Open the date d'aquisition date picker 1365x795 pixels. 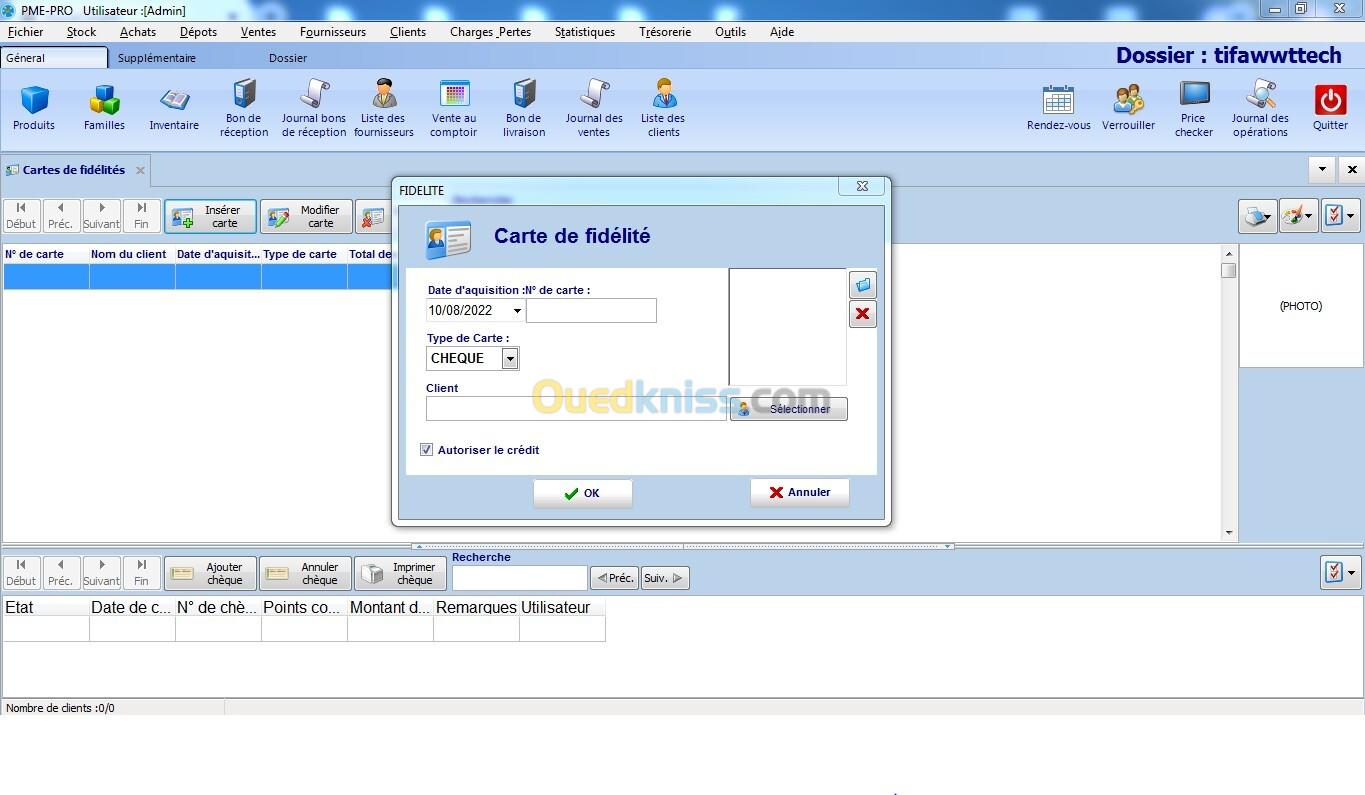click(x=516, y=311)
